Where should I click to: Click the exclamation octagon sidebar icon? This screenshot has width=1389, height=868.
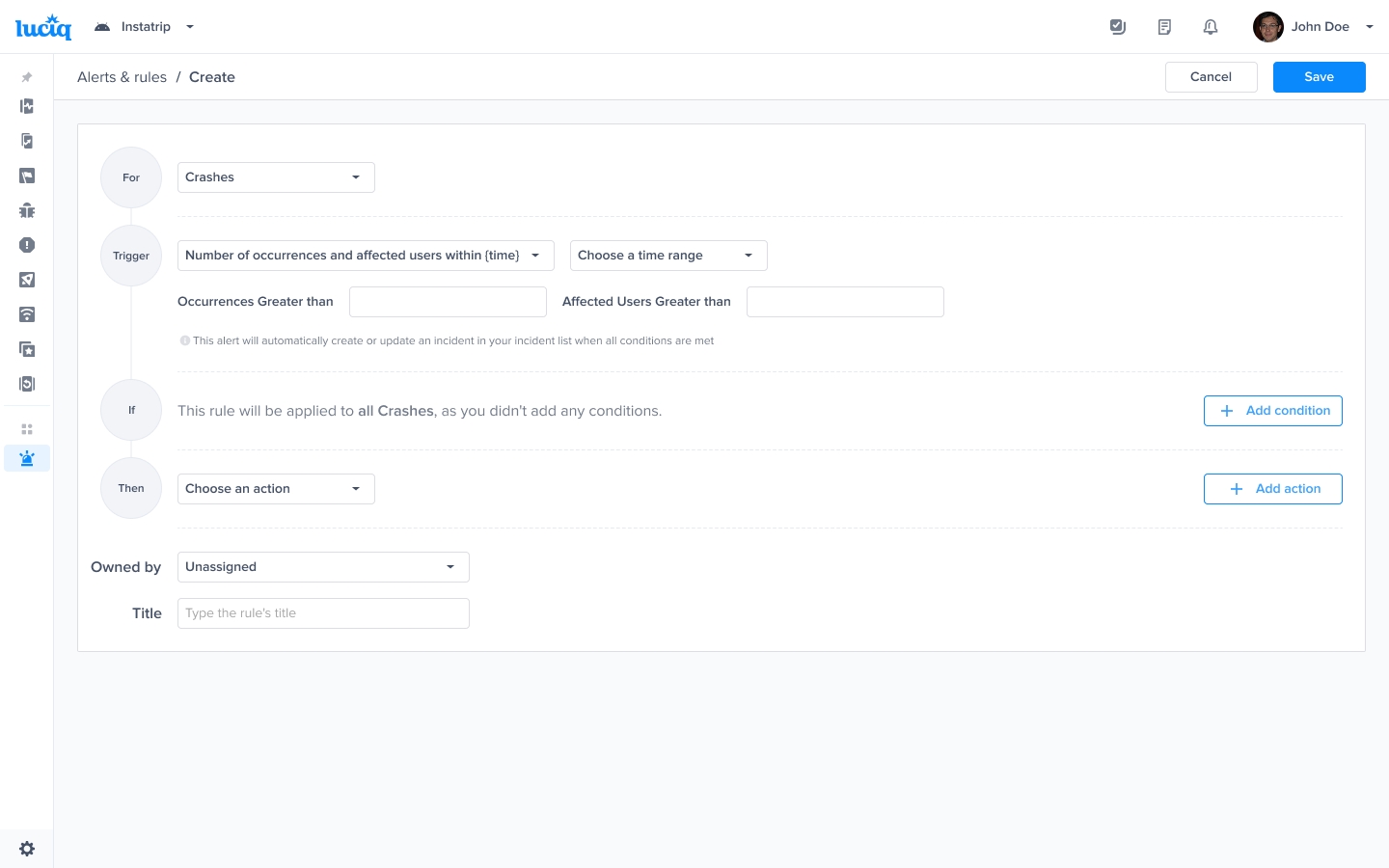point(27,245)
